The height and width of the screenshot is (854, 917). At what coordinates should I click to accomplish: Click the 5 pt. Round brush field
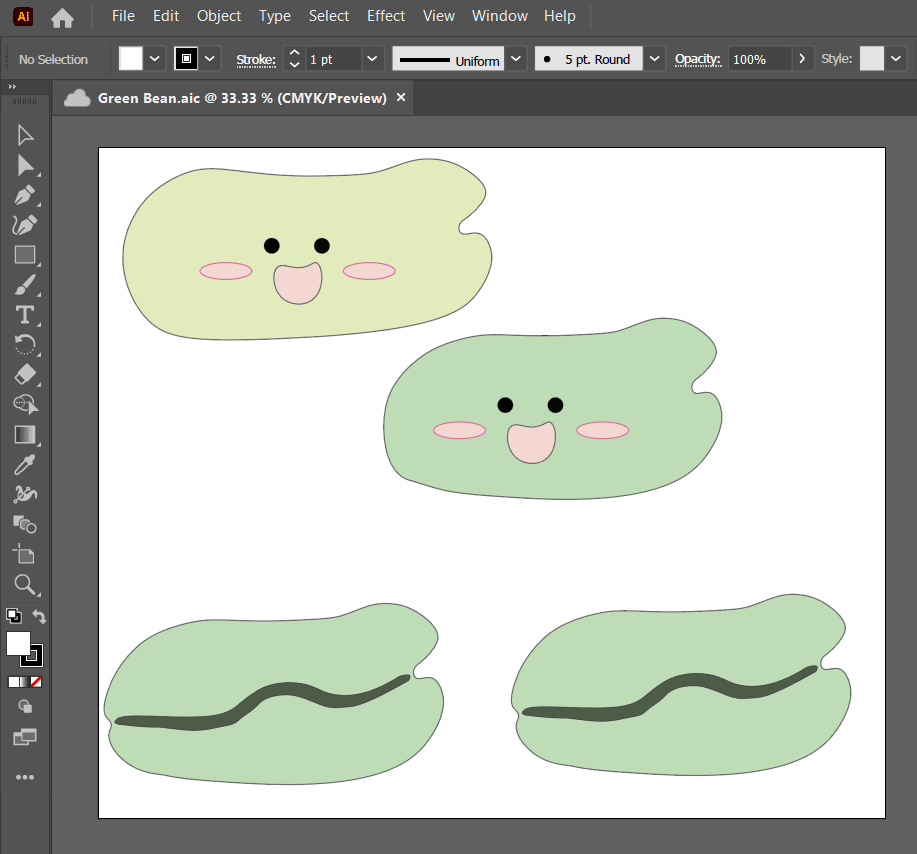tap(588, 58)
